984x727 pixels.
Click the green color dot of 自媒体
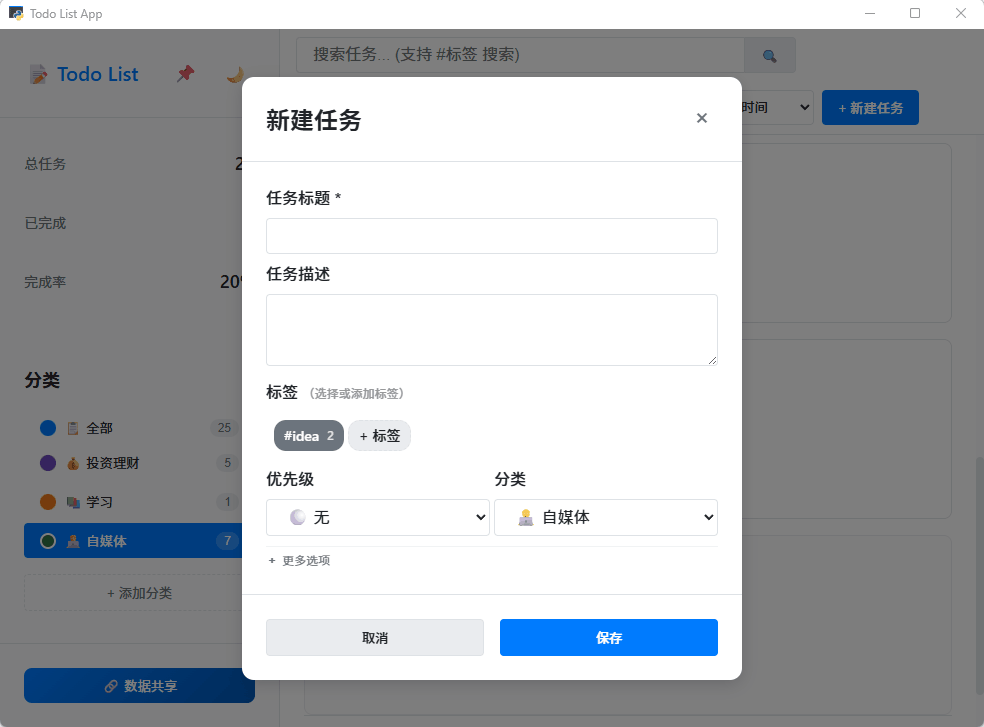(48, 540)
